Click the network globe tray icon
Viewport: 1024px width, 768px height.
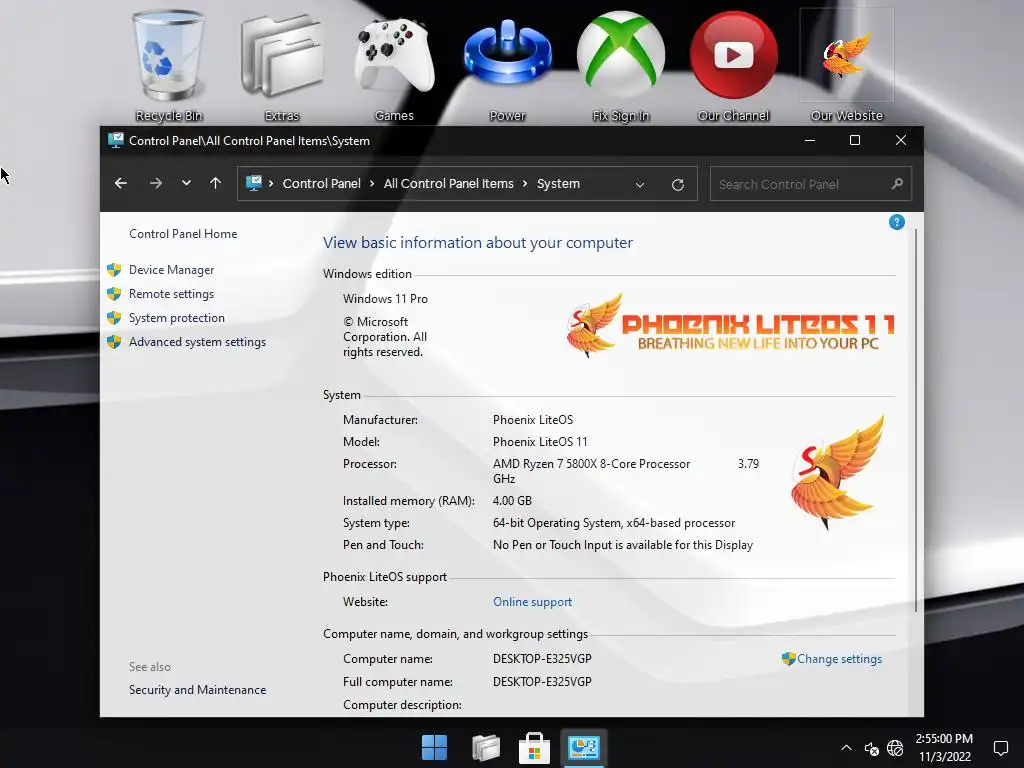895,748
